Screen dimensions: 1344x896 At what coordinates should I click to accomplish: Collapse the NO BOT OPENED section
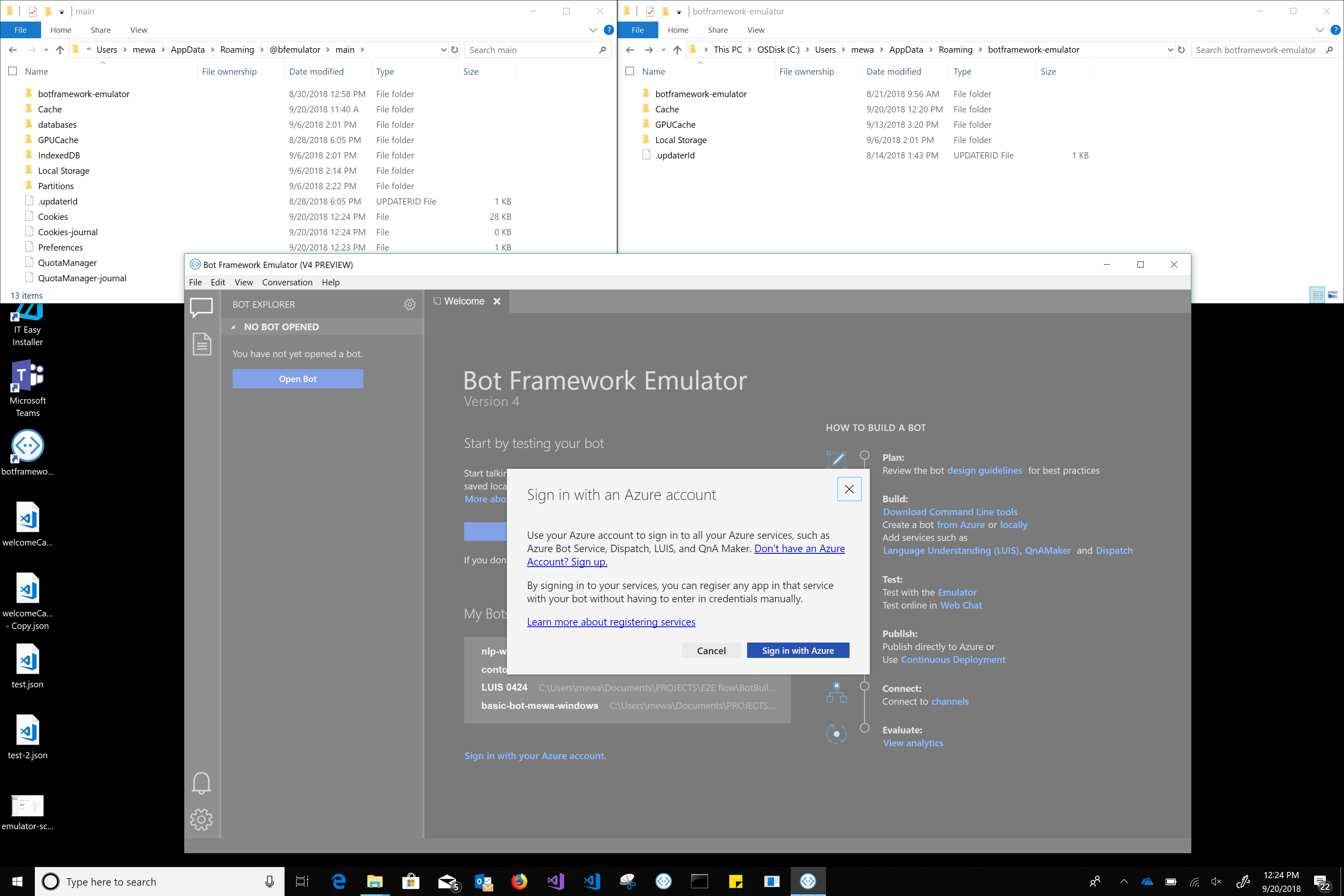click(x=234, y=326)
